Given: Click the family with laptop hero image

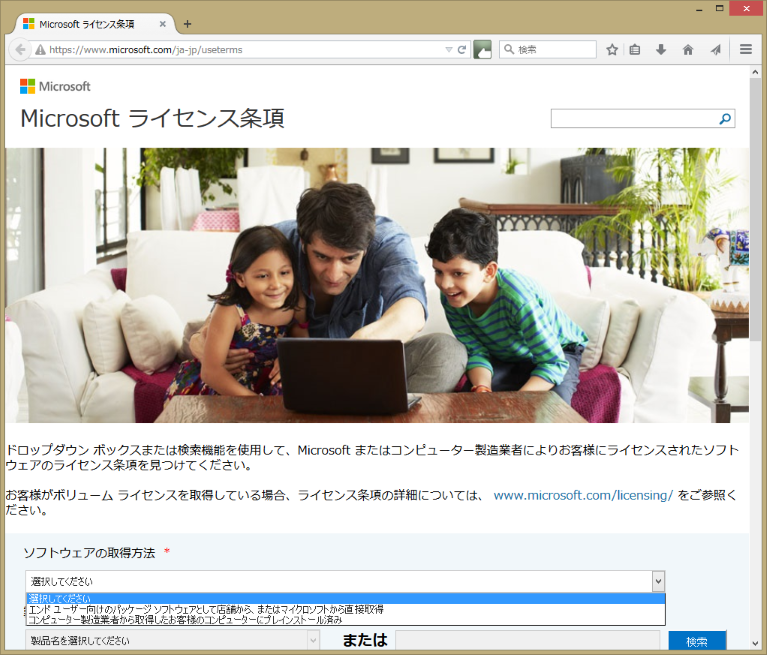Looking at the screenshot, I should point(377,285).
